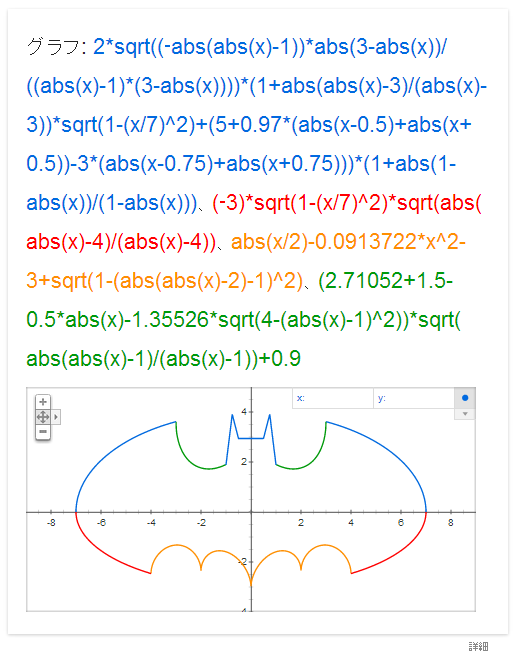Zoom out with the graph minus button
The width and height of the screenshot is (518, 662).
(43, 432)
